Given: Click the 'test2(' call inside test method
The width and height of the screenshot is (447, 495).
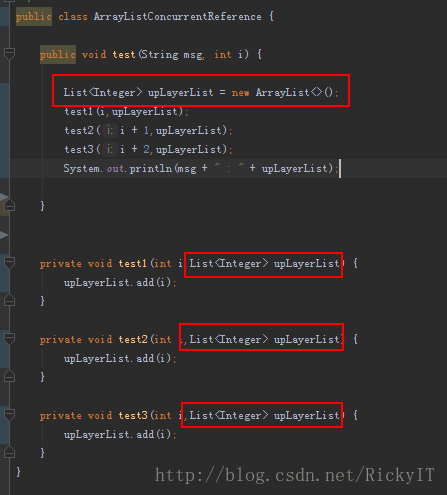Looking at the screenshot, I should click(x=82, y=130).
